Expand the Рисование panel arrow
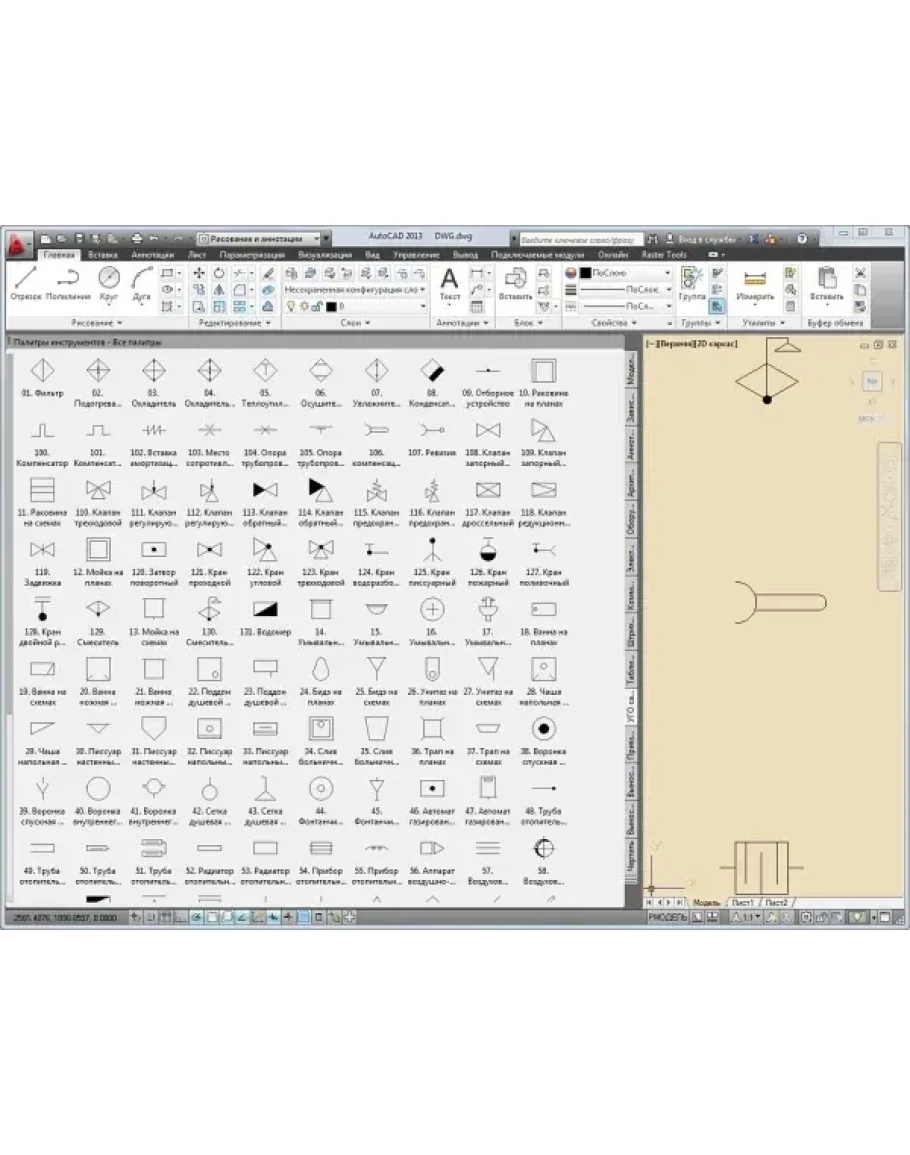 click(120, 323)
